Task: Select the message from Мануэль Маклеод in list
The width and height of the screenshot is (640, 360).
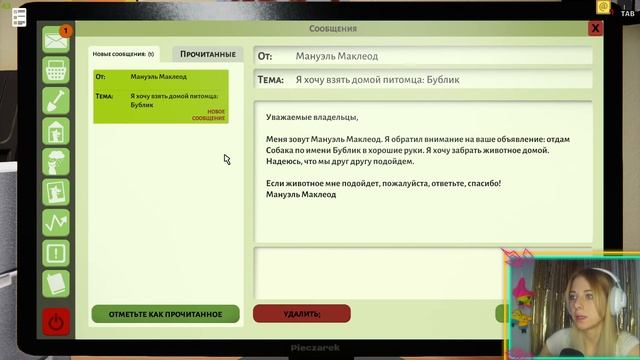Action: [x=161, y=97]
